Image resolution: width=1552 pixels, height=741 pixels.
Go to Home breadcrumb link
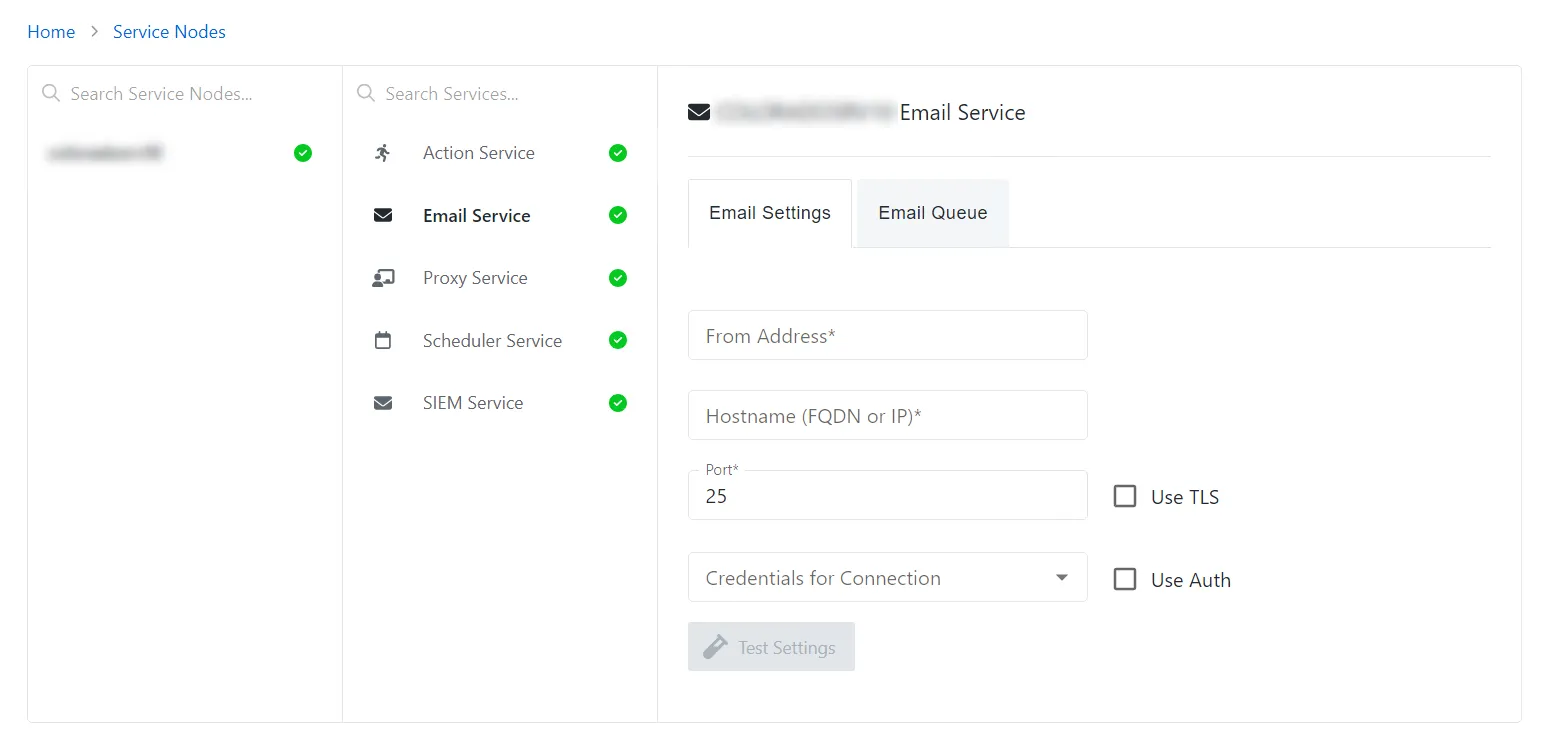point(51,32)
